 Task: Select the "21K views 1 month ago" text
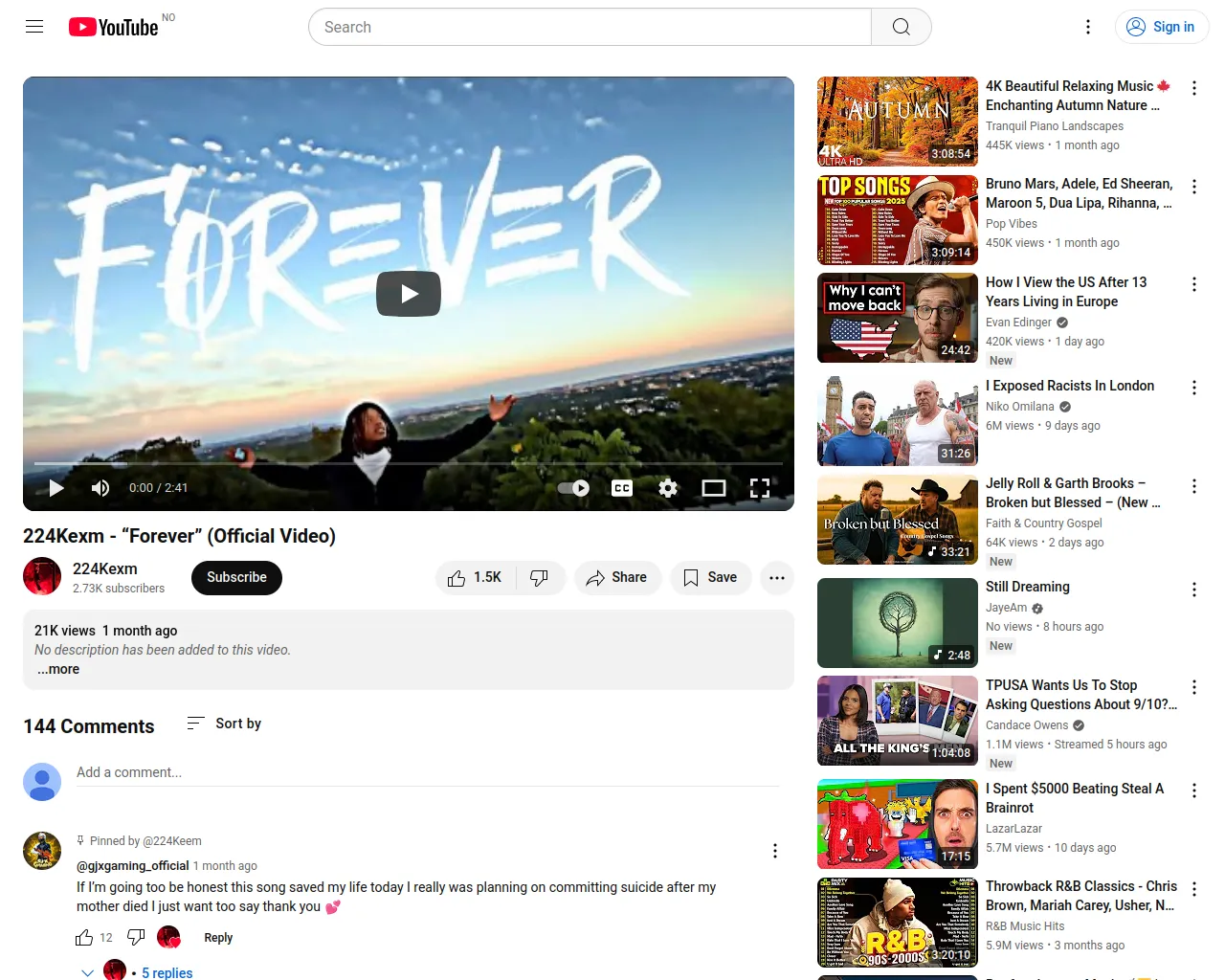click(x=105, y=631)
